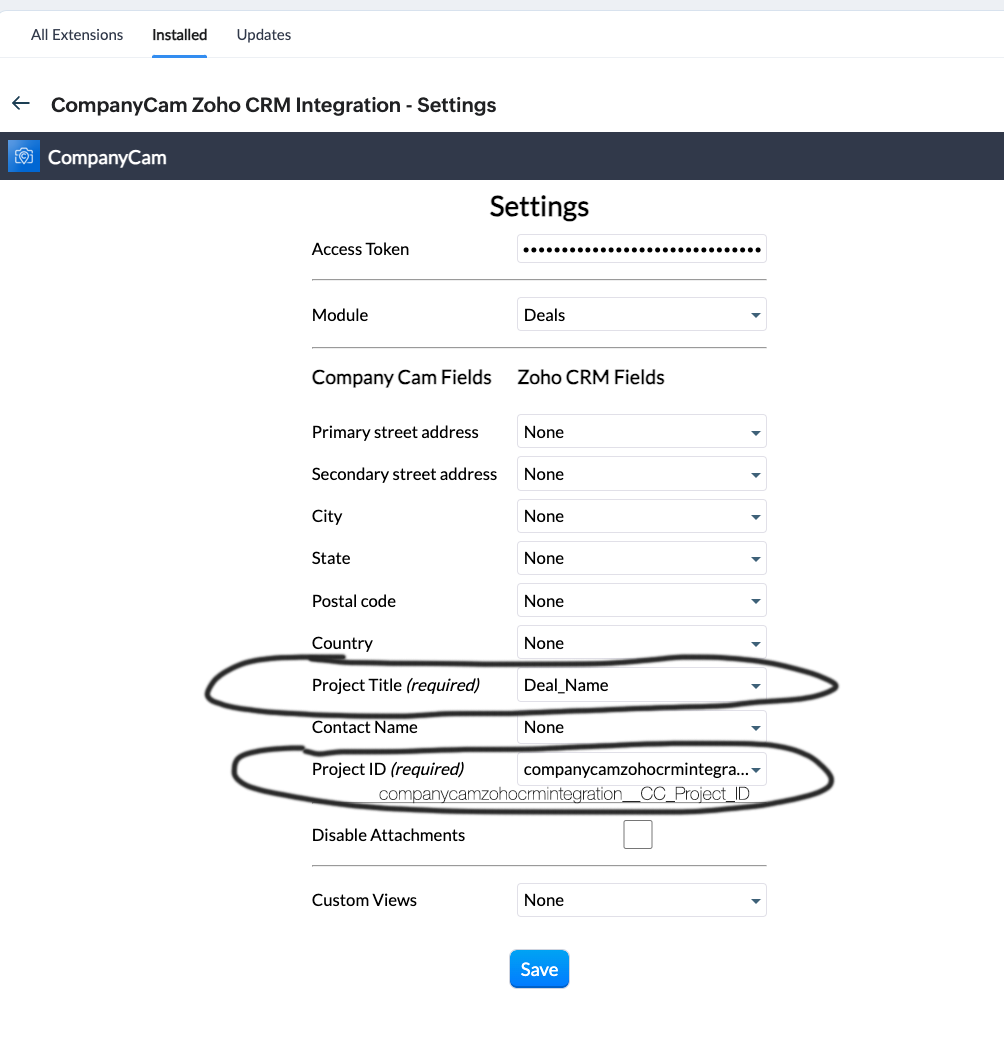The image size is (1004, 1057).
Task: Click the CompanyCam camera logo icon
Action: 24,156
